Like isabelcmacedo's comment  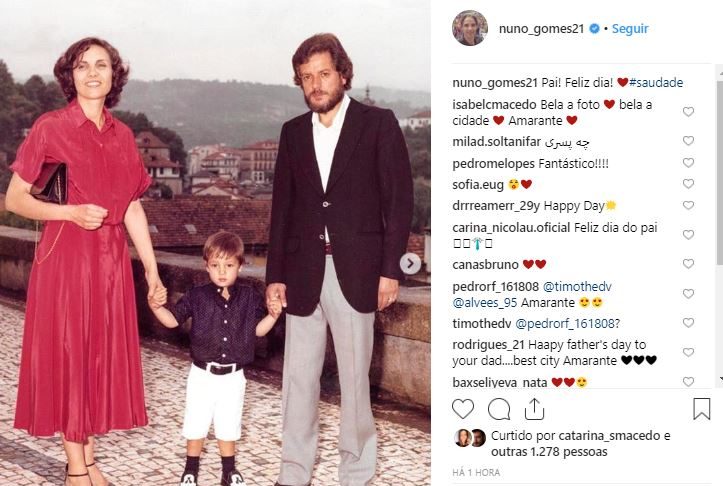click(688, 112)
